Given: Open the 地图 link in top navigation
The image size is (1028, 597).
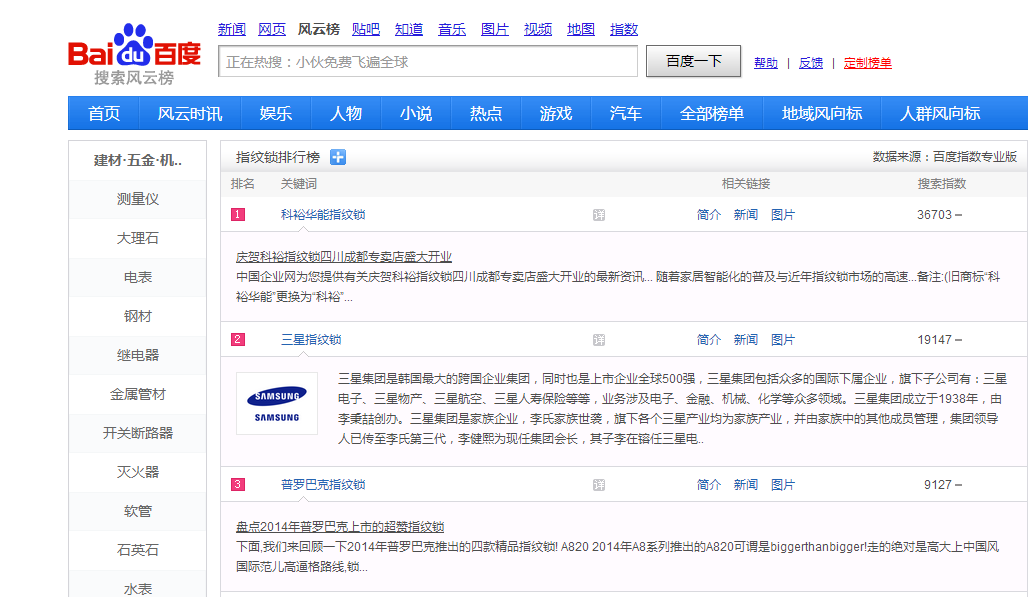Looking at the screenshot, I should coord(581,29).
